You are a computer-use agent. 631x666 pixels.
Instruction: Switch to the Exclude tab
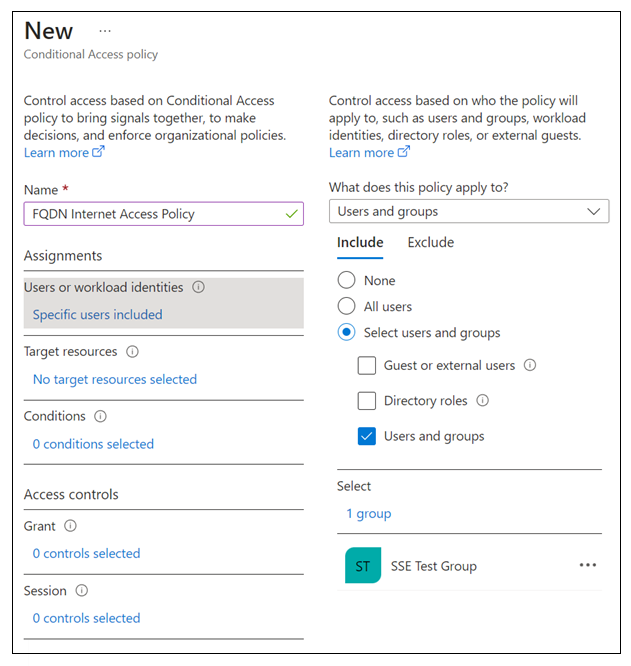click(431, 243)
